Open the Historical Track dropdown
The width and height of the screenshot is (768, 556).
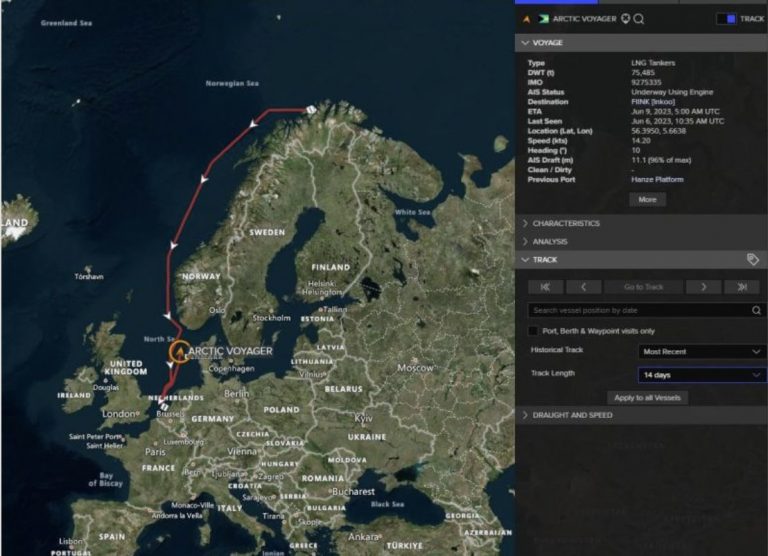tap(702, 351)
